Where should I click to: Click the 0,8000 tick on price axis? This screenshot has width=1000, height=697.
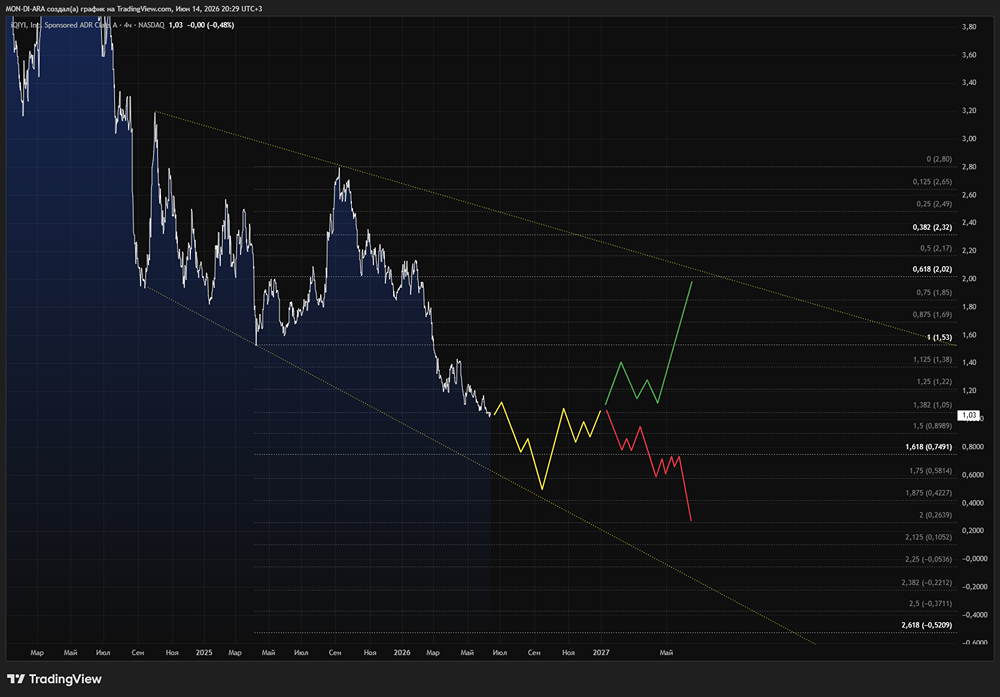coord(973,446)
